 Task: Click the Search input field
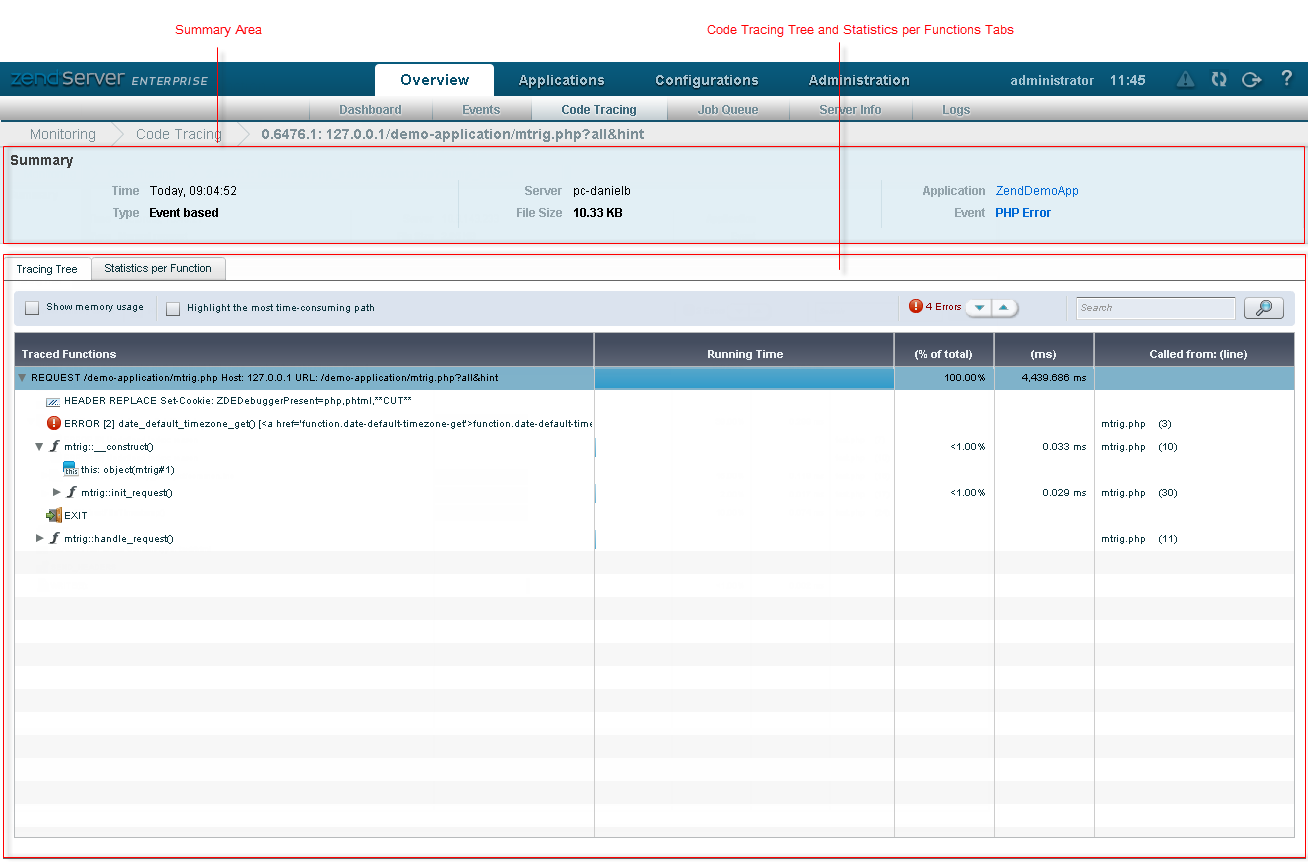(x=1155, y=308)
